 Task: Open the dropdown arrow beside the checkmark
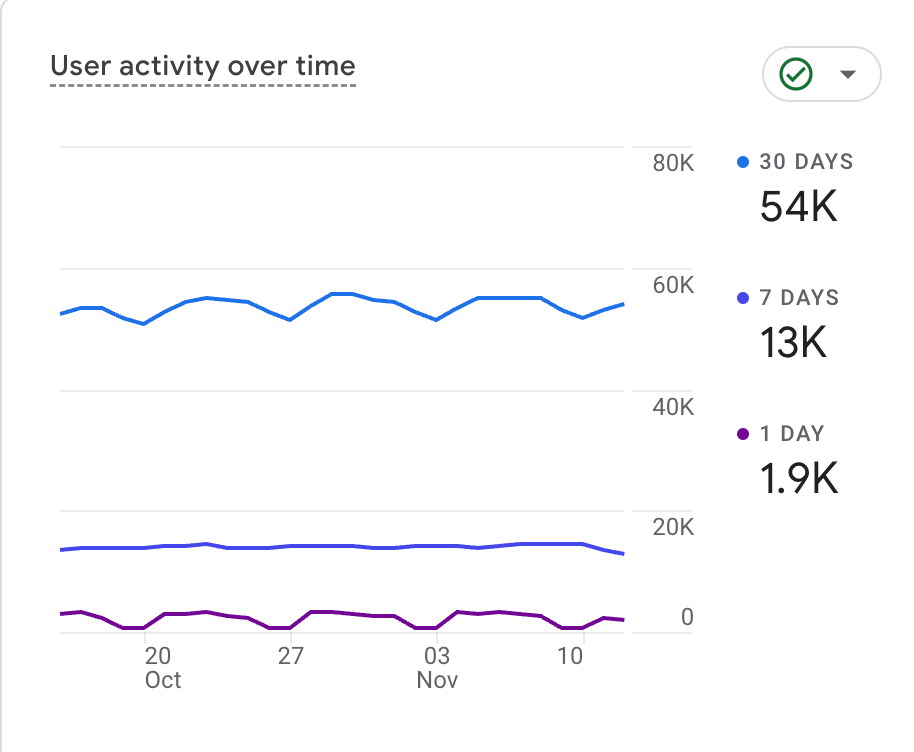[848, 74]
